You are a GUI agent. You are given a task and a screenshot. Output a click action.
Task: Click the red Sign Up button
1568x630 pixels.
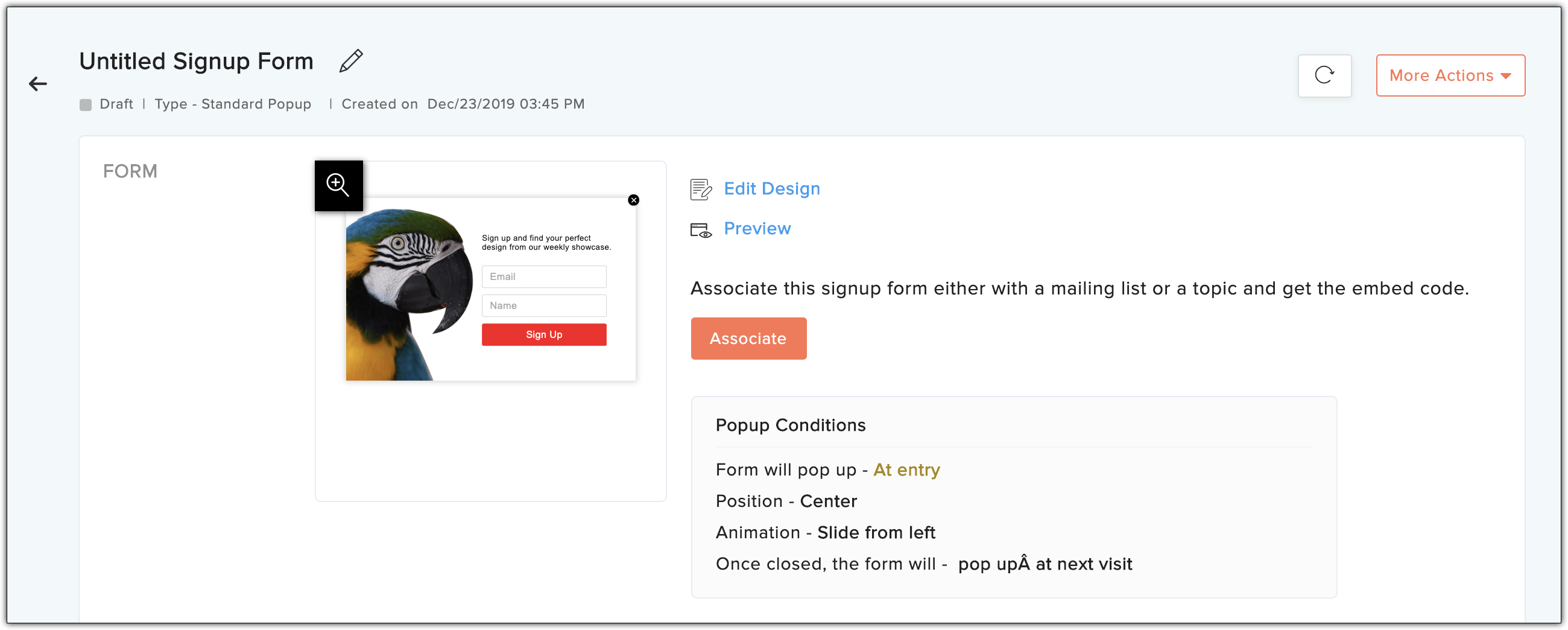point(543,334)
